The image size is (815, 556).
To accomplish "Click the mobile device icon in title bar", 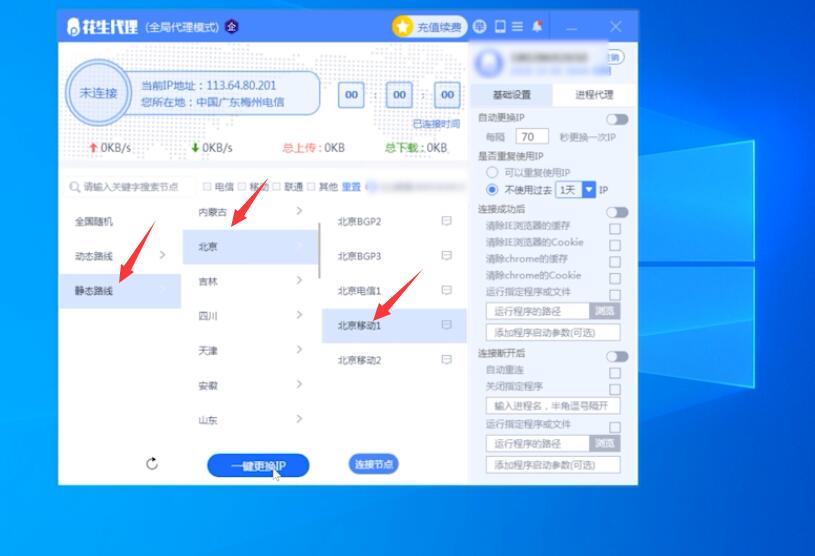I will pos(499,27).
